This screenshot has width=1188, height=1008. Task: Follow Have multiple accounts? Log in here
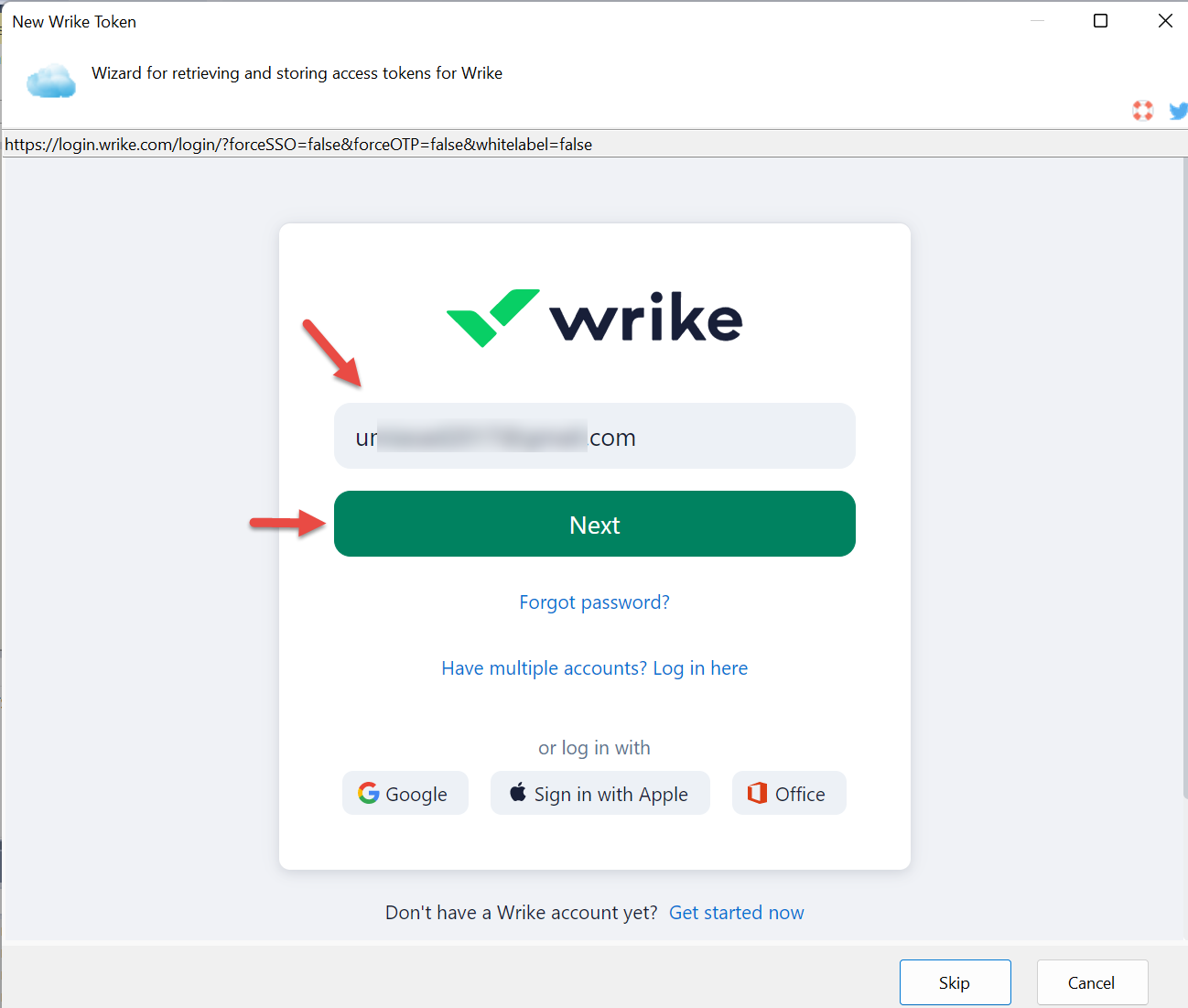click(x=594, y=668)
